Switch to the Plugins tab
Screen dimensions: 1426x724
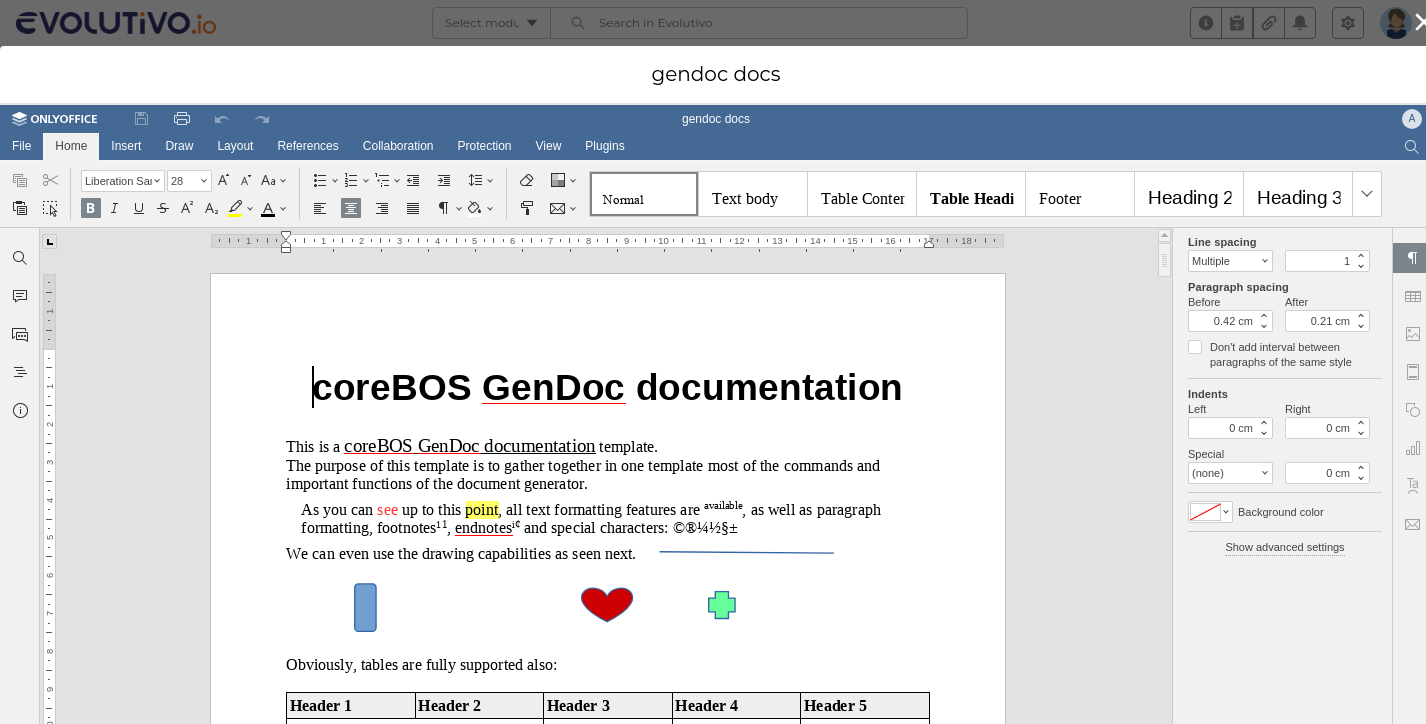tap(605, 146)
